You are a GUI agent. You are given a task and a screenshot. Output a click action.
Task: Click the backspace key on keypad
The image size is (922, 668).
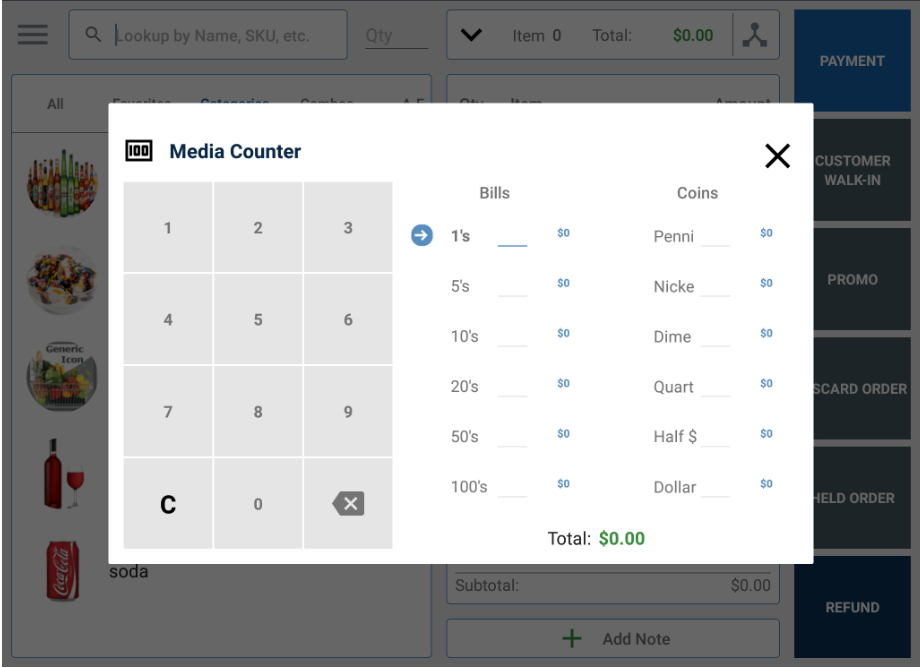pyautogui.click(x=348, y=504)
